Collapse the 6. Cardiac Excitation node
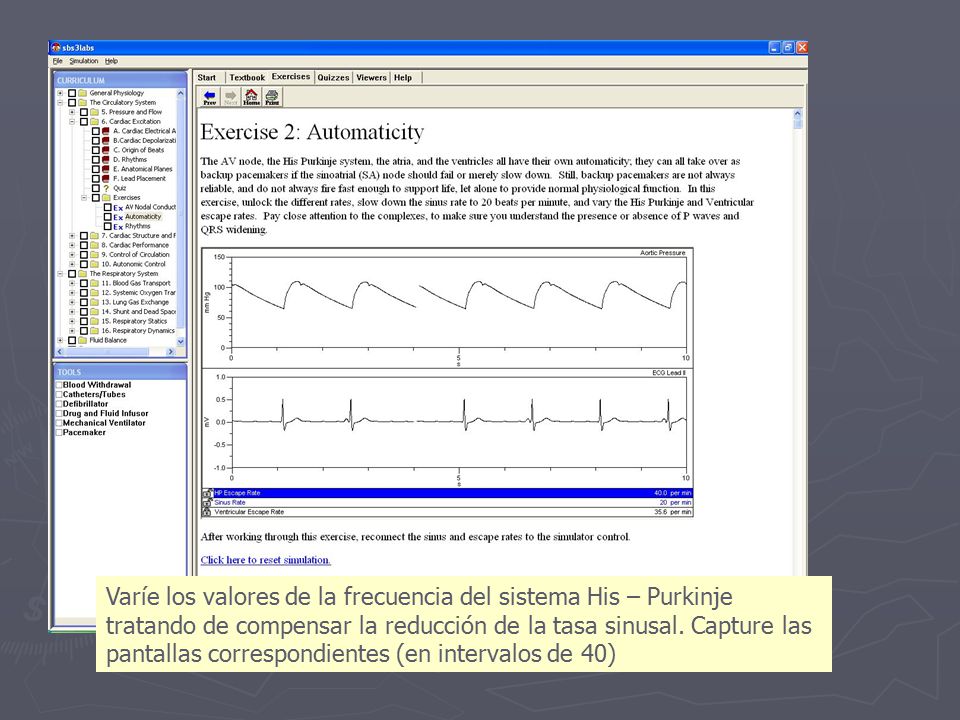This screenshot has height=720, width=960. pyautogui.click(x=72, y=121)
